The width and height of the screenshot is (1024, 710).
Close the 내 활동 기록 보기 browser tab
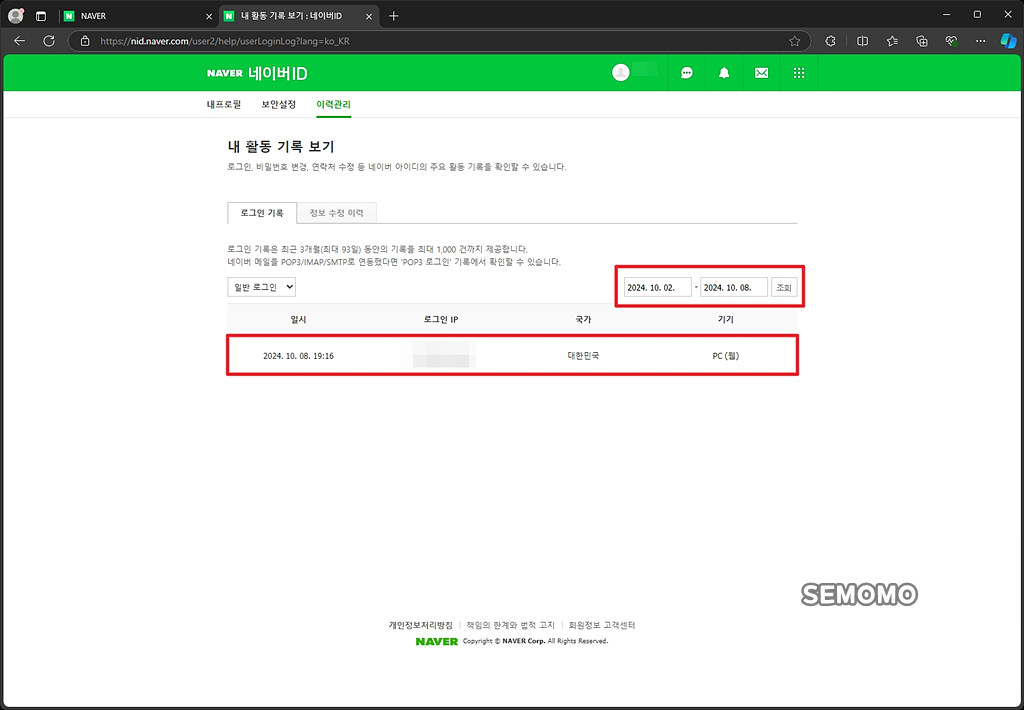369,17
